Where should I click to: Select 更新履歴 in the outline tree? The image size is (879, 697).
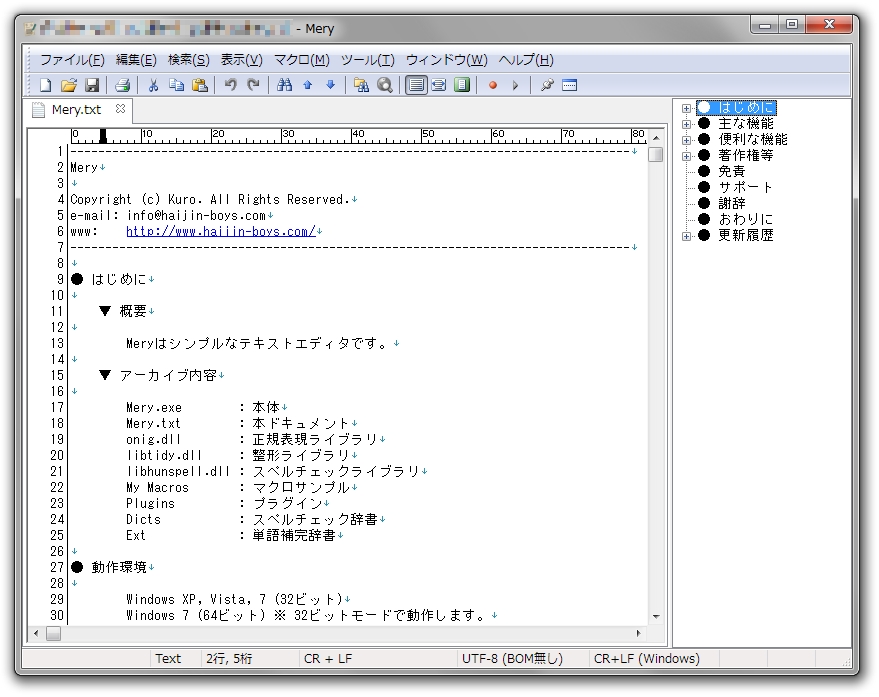[x=746, y=235]
